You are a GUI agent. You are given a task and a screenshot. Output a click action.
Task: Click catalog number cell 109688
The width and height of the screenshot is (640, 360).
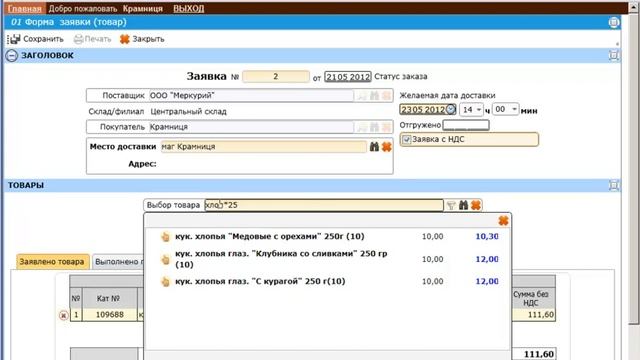(x=109, y=315)
